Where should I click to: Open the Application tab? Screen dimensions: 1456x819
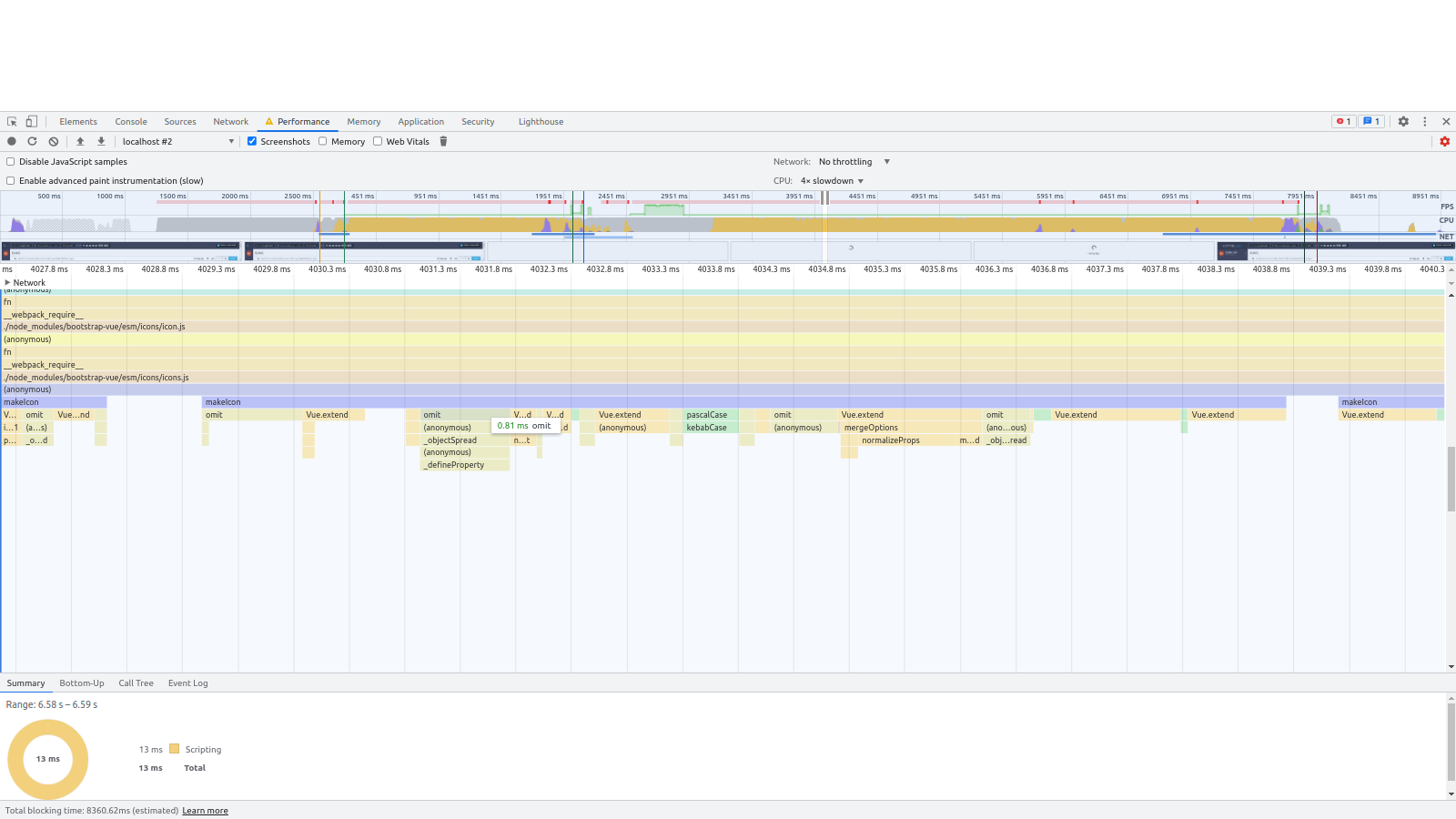421,122
